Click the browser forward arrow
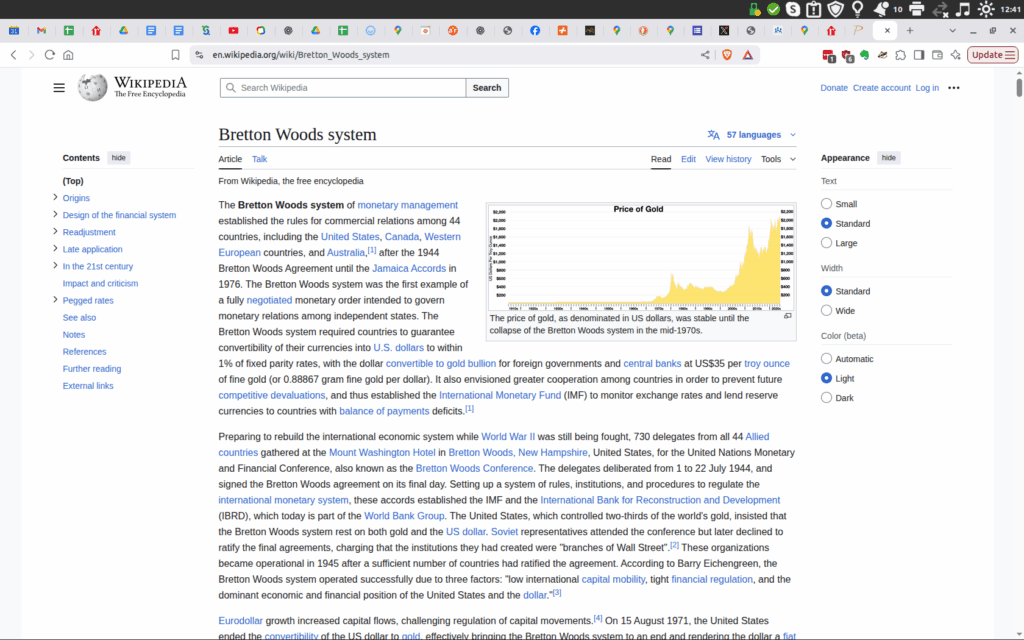The width and height of the screenshot is (1024, 640). tap(31, 55)
